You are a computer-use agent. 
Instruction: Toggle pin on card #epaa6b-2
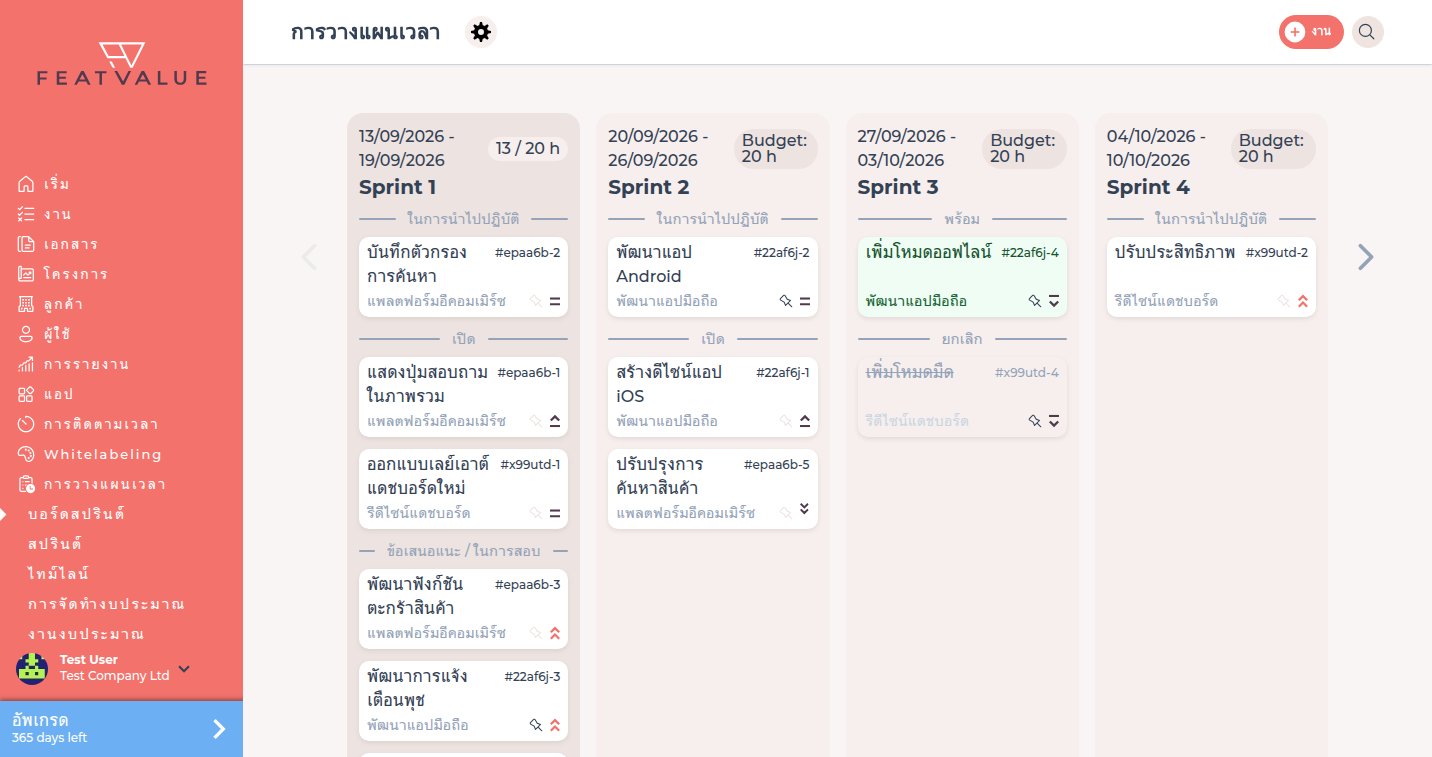(x=535, y=301)
